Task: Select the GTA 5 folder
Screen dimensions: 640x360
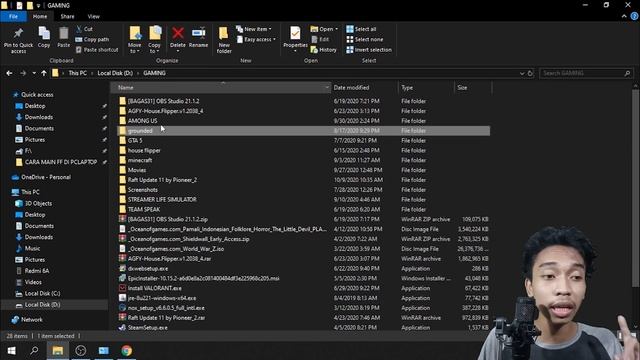Action: pyautogui.click(x=135, y=140)
